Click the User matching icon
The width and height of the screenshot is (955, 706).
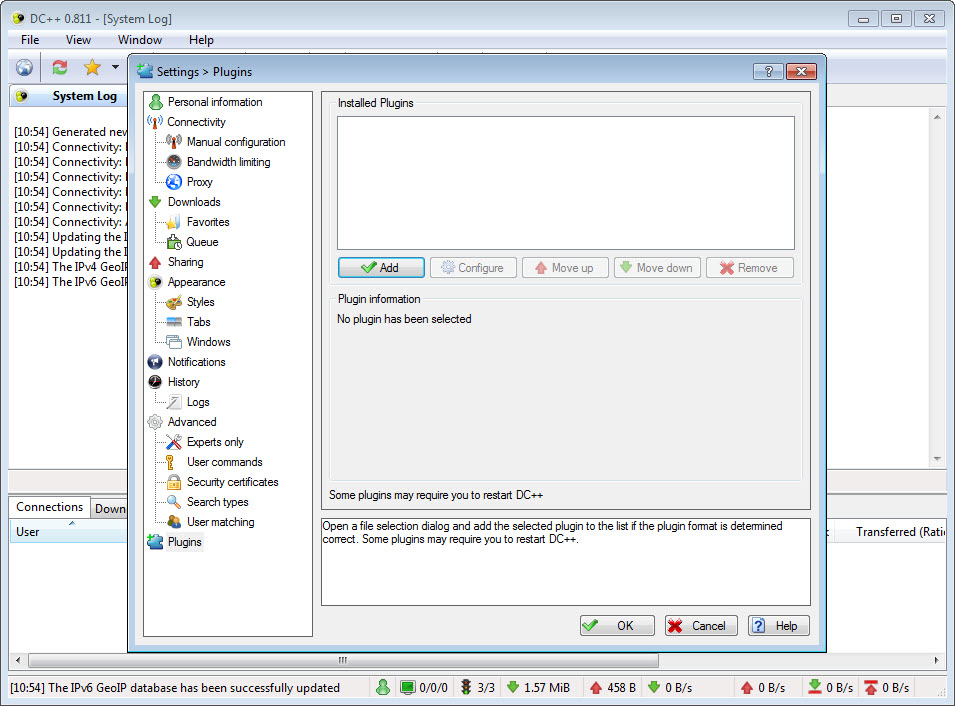[174, 522]
